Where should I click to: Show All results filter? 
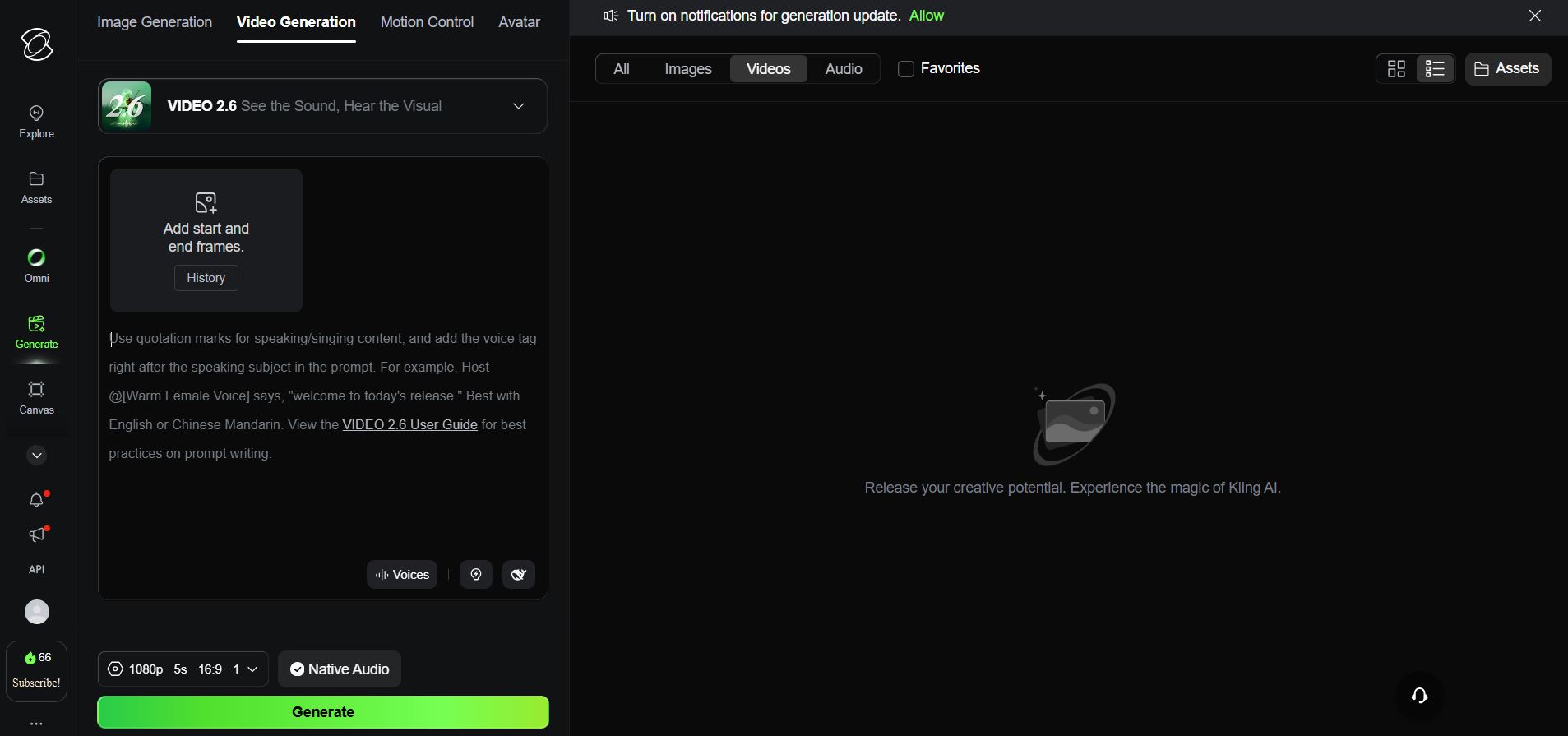(622, 69)
